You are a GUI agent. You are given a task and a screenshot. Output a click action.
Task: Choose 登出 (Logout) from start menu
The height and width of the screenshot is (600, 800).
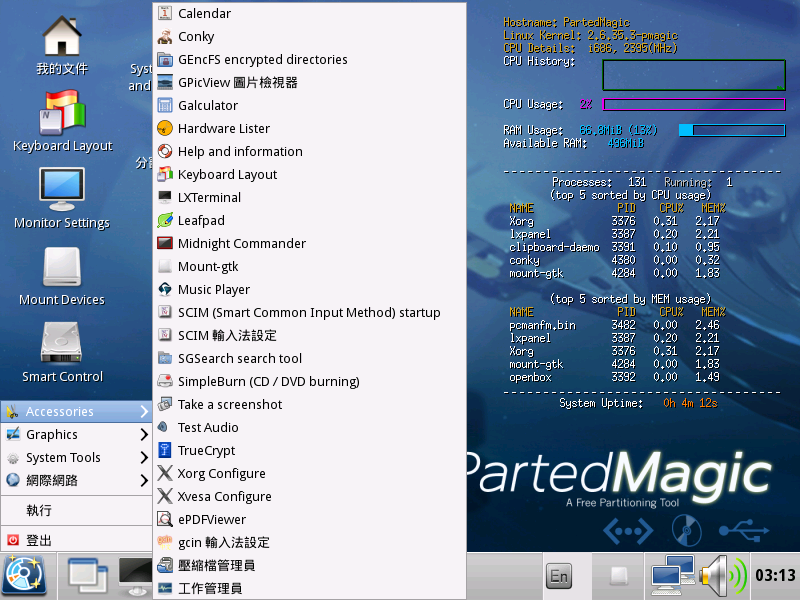(77, 540)
